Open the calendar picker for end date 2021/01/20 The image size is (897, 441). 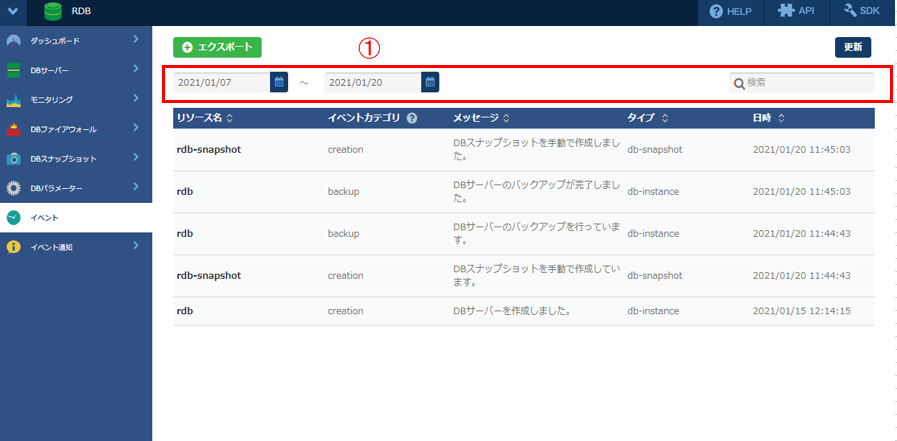(x=430, y=82)
